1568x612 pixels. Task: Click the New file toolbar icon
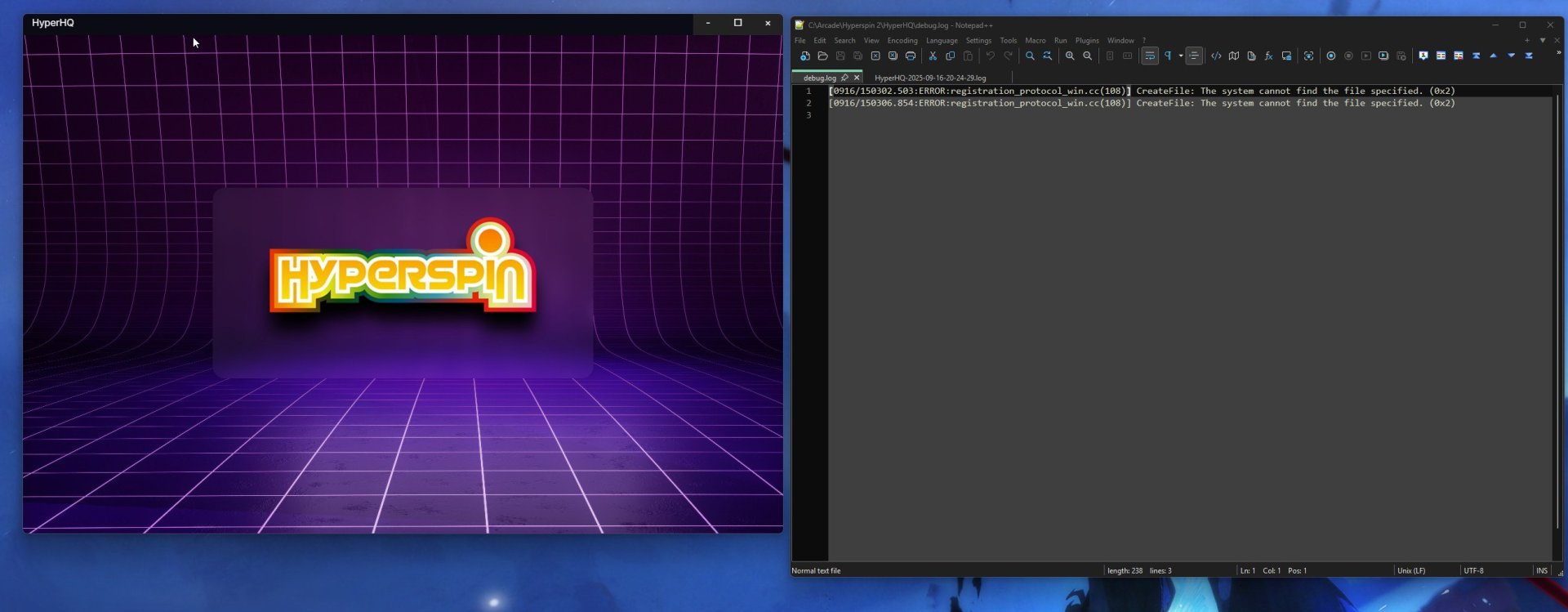[x=805, y=56]
